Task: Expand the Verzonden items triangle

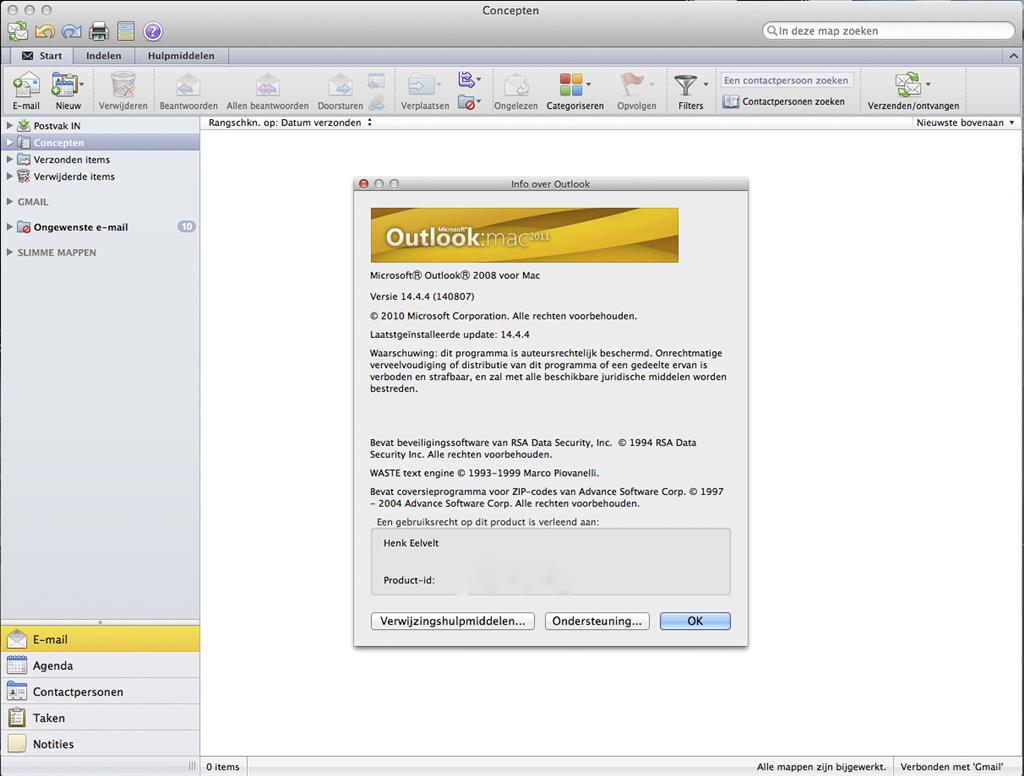Action: pos(9,159)
